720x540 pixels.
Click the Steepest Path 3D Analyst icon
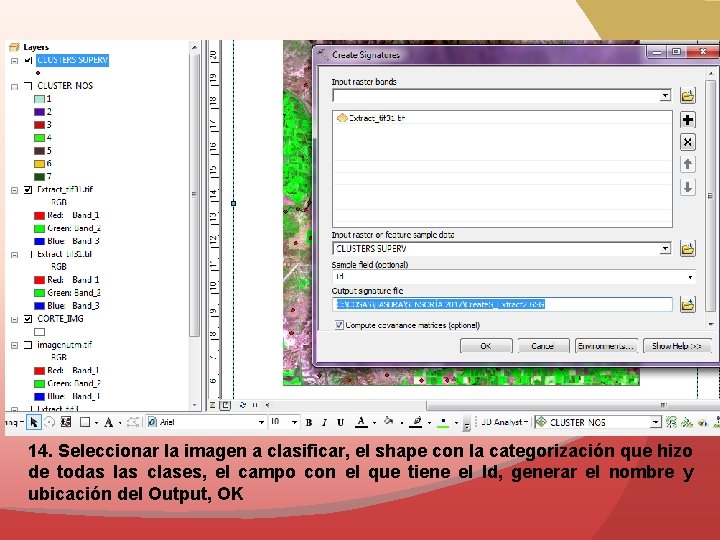click(x=687, y=422)
